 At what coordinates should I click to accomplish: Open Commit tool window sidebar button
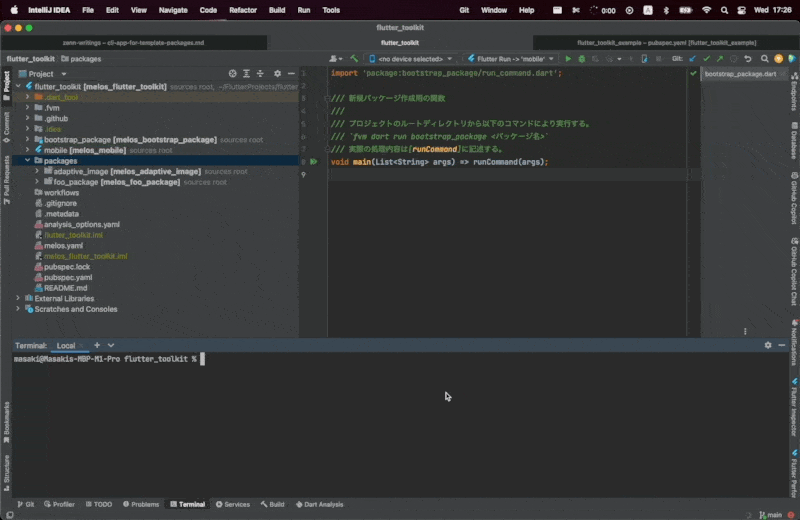coord(6,128)
